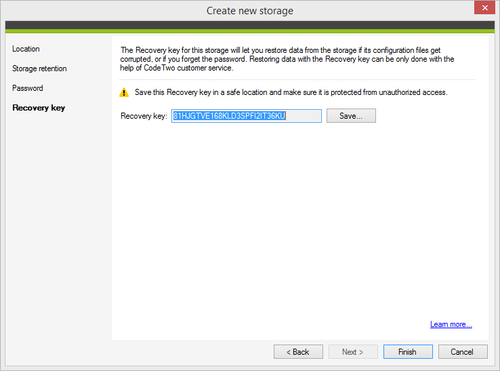Select the Recovery key step
This screenshot has width=500, height=371.
(39, 108)
